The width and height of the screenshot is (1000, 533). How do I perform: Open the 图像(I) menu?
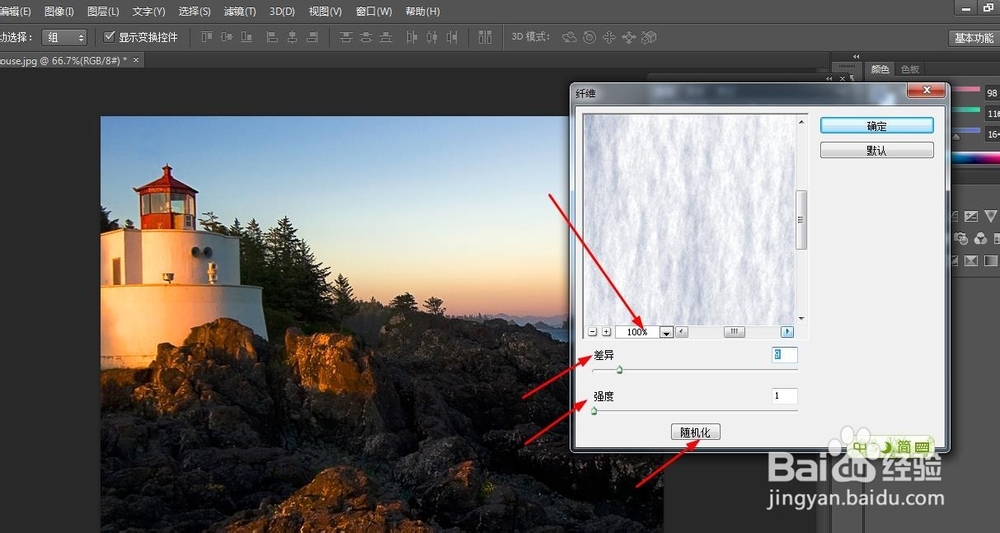pos(59,11)
